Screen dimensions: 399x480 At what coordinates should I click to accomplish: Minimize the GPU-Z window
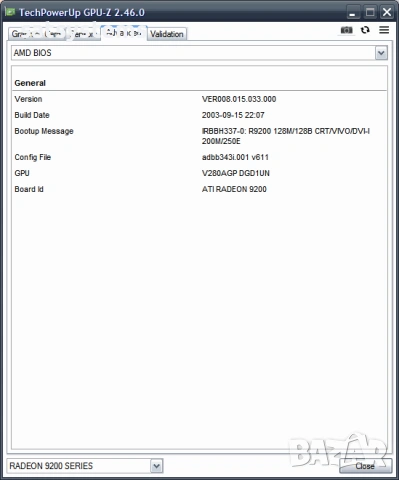353,13
